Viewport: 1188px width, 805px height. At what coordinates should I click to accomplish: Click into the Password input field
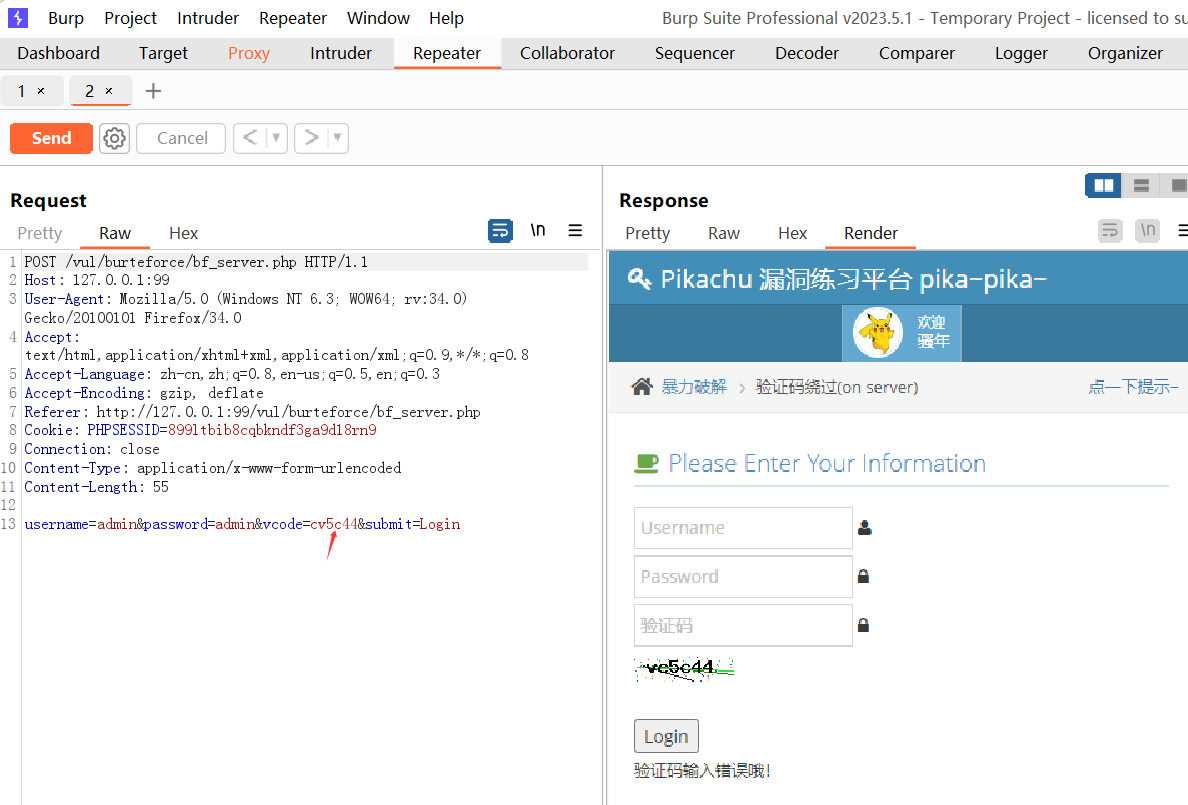[743, 576]
